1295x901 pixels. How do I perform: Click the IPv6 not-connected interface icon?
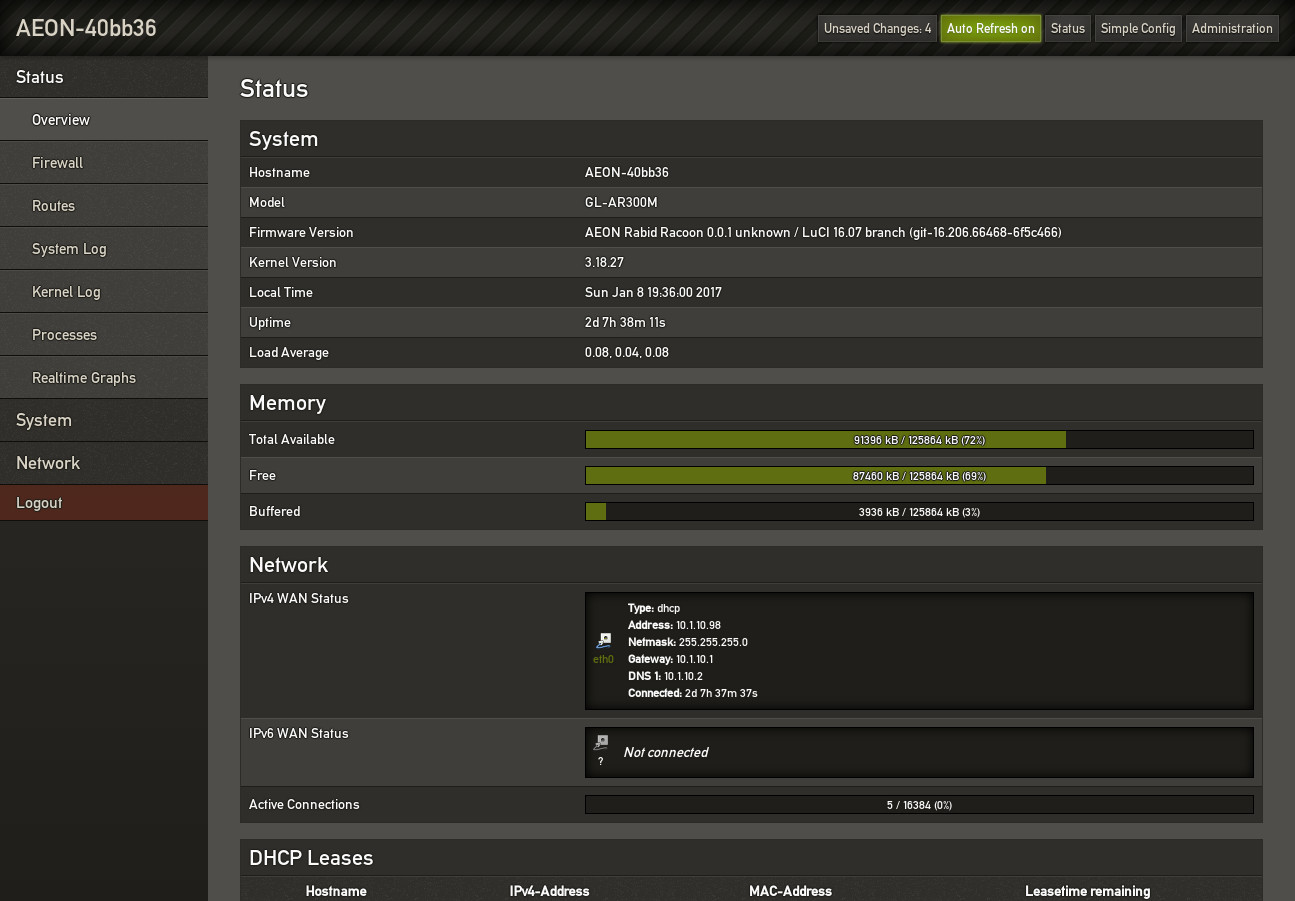pos(601,743)
